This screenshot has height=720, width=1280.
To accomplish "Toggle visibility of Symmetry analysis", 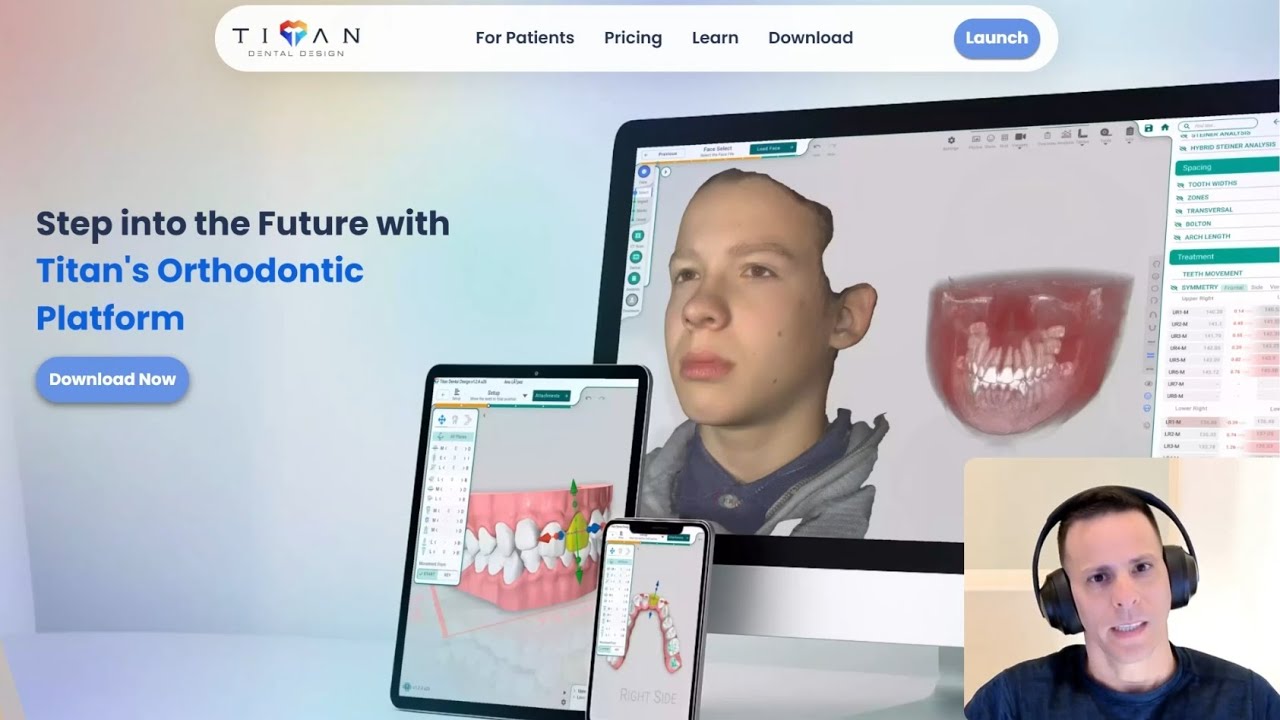I will 1173,288.
